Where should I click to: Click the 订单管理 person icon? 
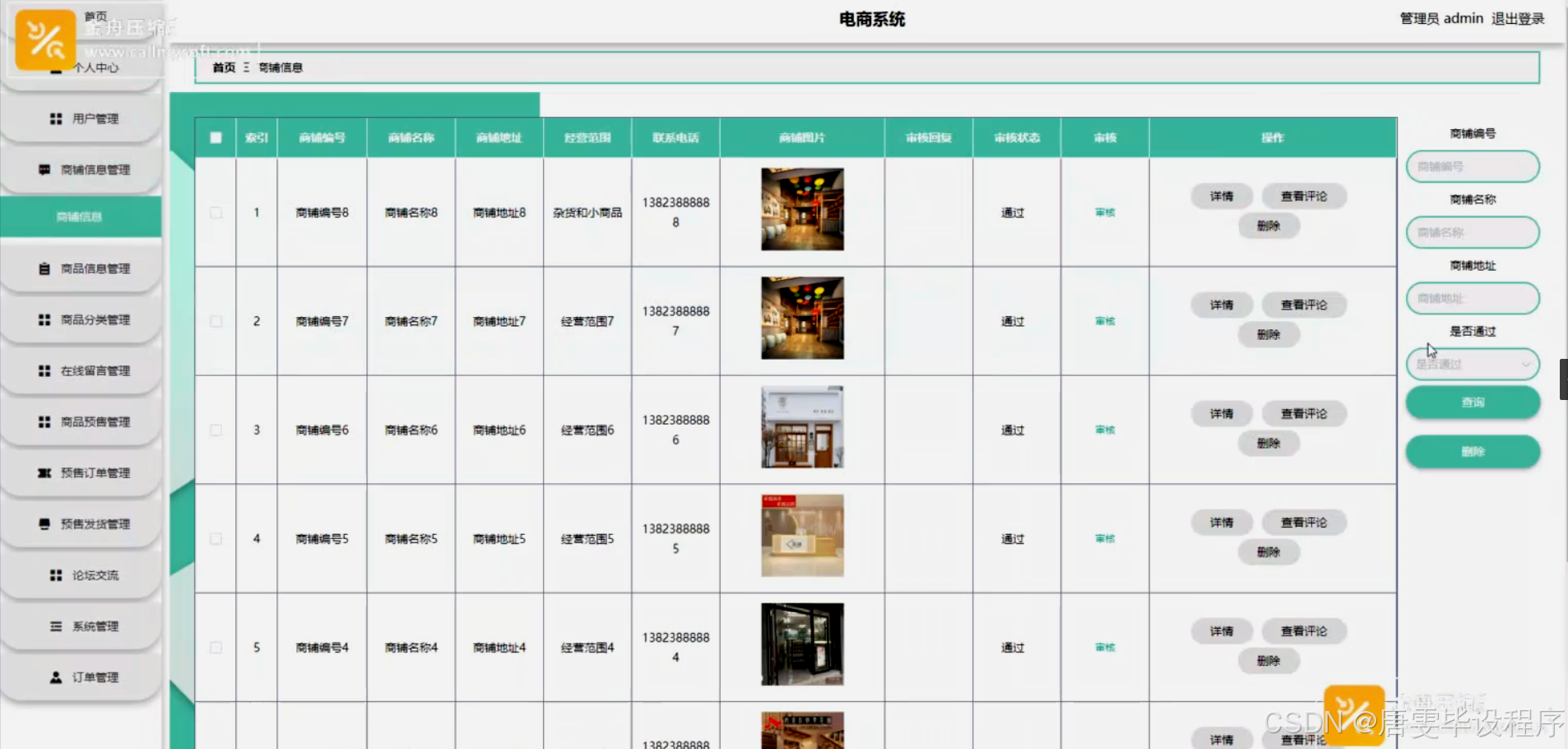tap(56, 677)
